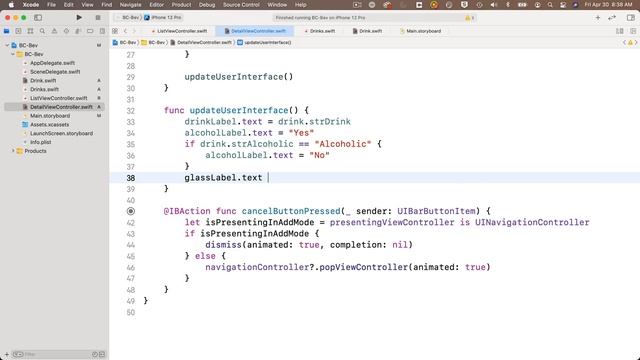640x360 pixels.
Task: Stop the running scheme
Action: click(x=98, y=18)
